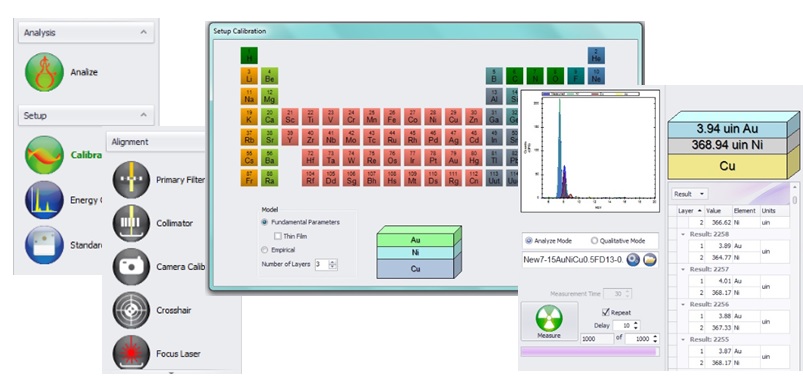Open the Calibration setup icon

pos(45,155)
